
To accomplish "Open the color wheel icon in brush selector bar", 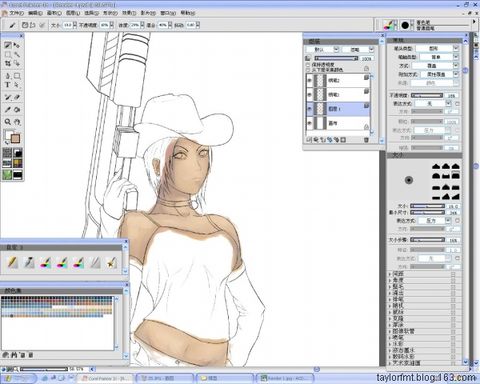I will pos(388,25).
